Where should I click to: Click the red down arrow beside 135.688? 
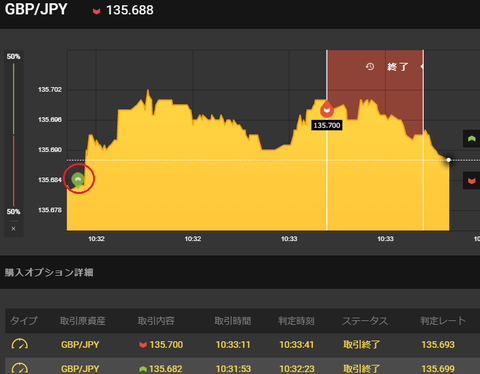[96, 12]
